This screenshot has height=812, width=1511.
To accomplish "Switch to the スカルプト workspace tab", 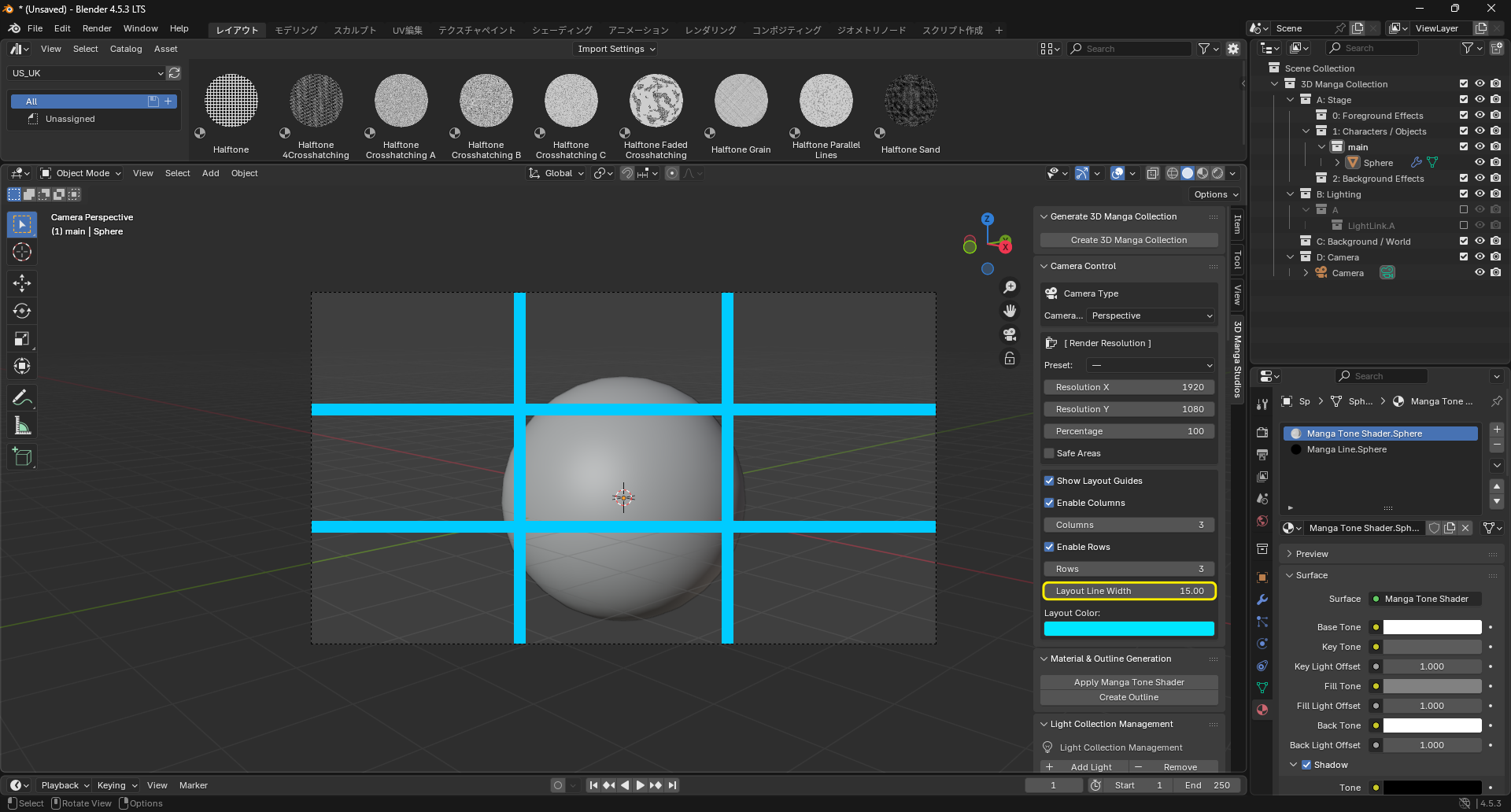I will pyautogui.click(x=355, y=30).
